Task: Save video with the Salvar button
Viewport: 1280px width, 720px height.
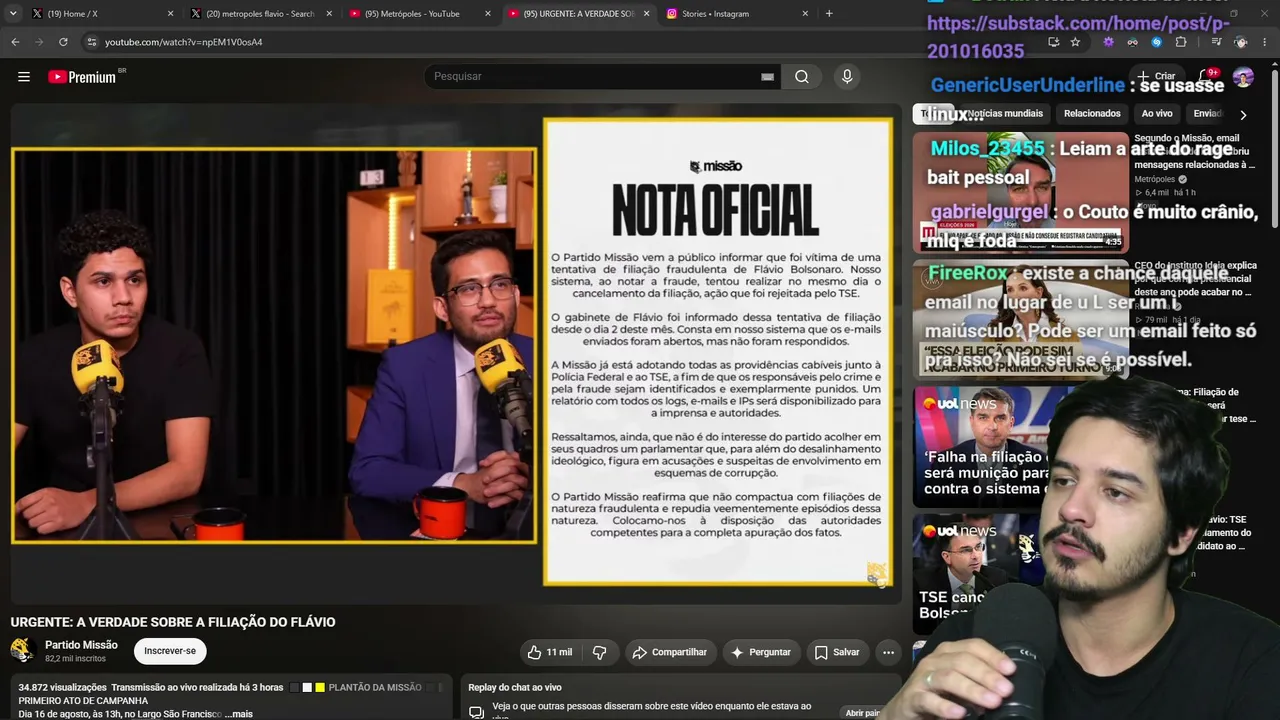Action: [837, 652]
